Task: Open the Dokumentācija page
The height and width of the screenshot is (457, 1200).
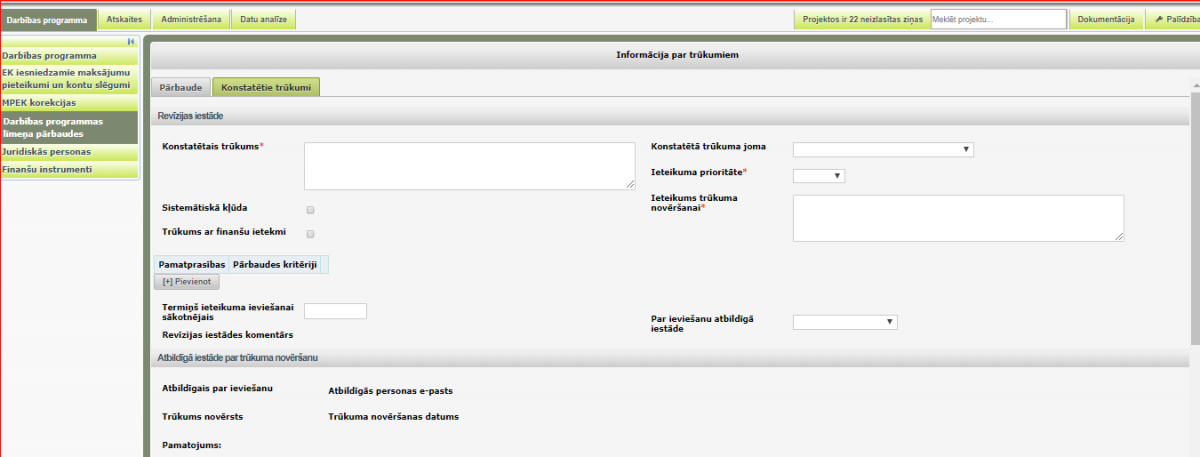Action: (x=1105, y=19)
